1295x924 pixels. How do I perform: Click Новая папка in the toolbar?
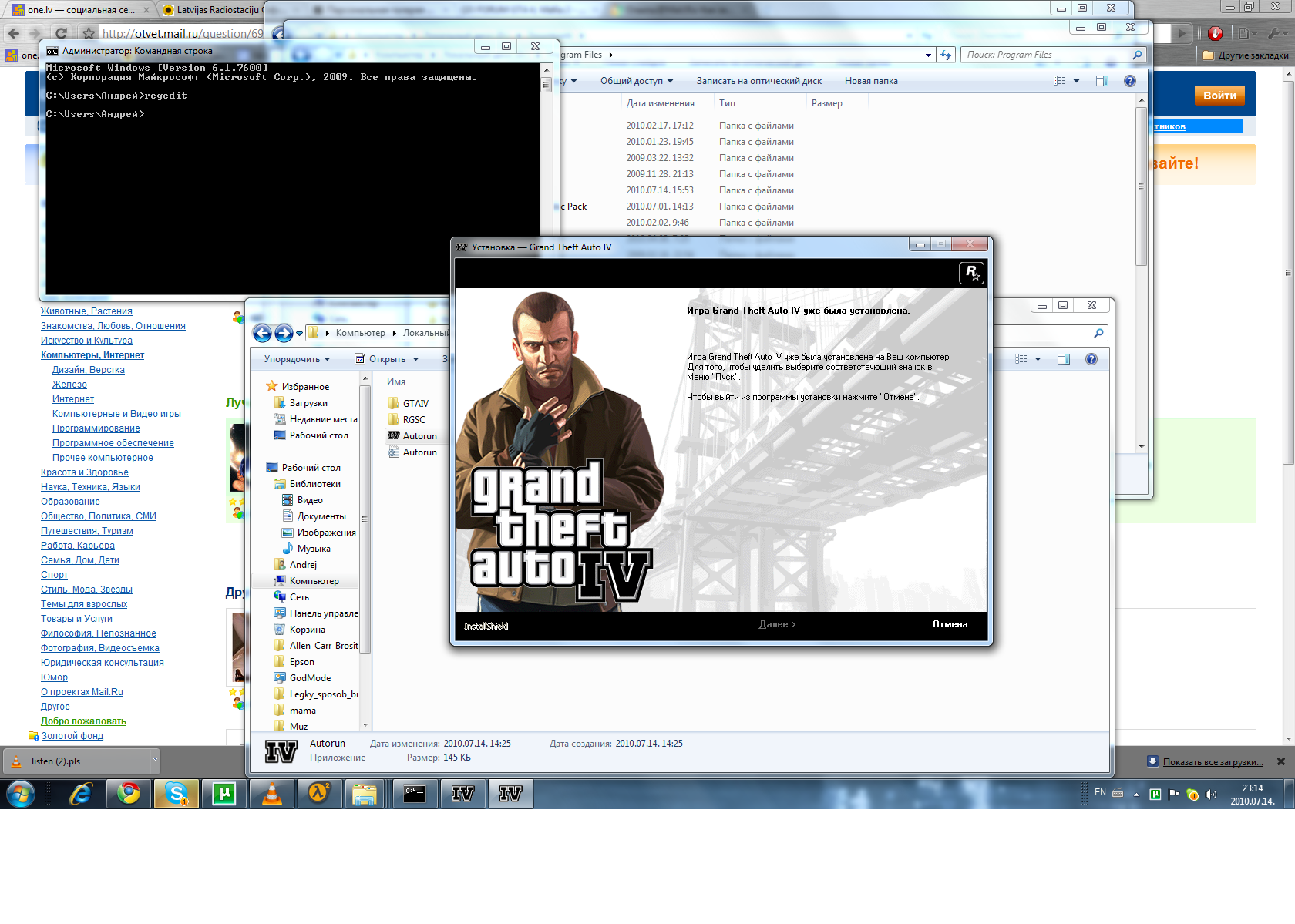(871, 81)
